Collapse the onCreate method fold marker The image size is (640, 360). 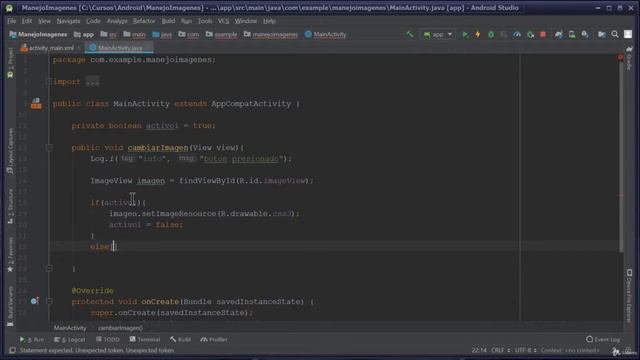[x=49, y=302]
